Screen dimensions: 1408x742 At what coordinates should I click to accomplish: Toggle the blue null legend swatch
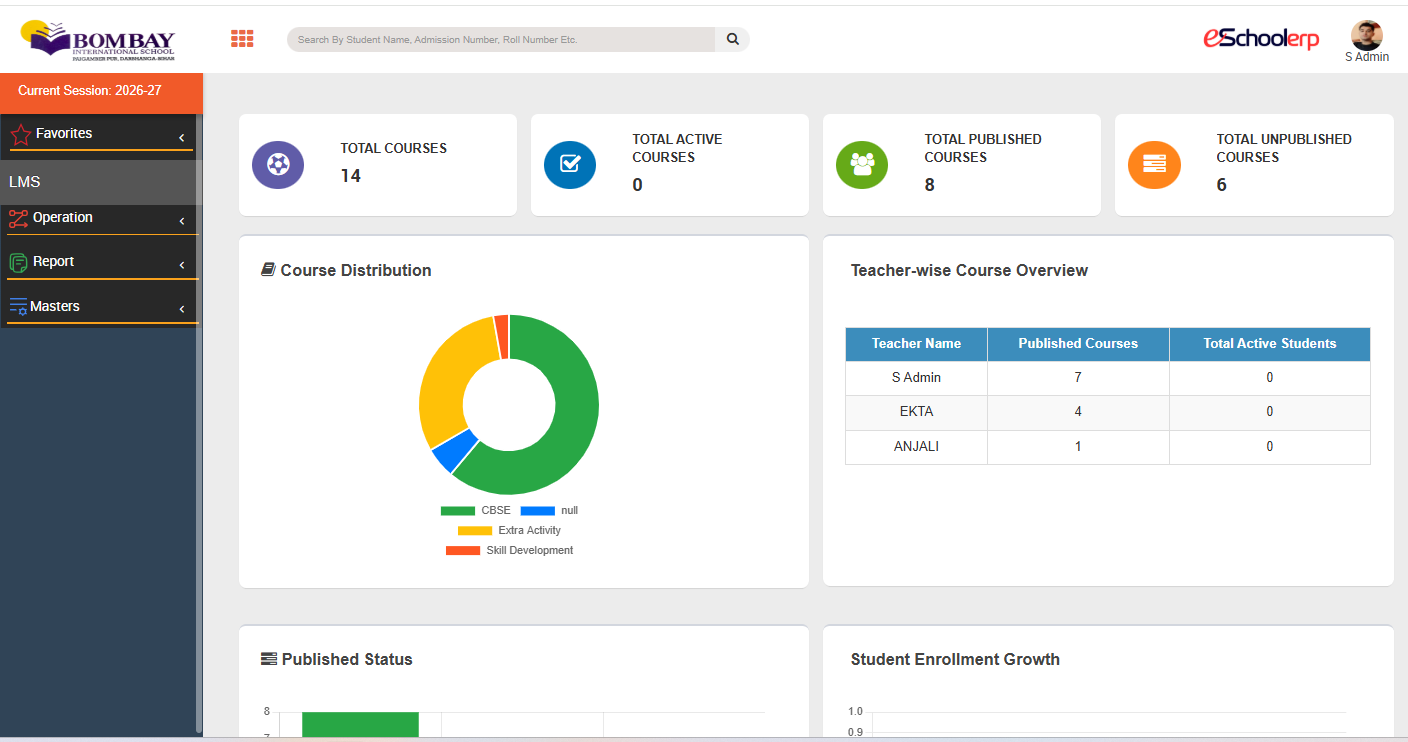click(537, 511)
